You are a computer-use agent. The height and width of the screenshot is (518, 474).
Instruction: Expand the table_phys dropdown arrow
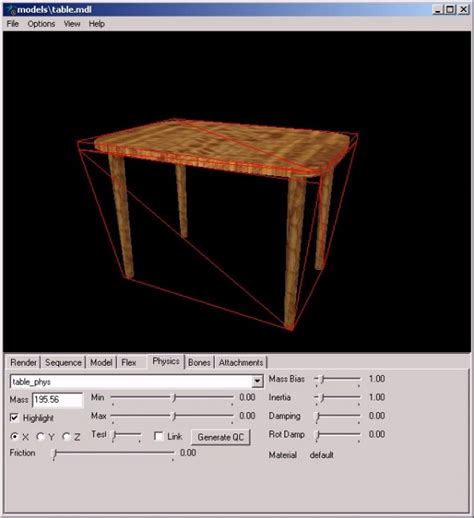(x=257, y=381)
